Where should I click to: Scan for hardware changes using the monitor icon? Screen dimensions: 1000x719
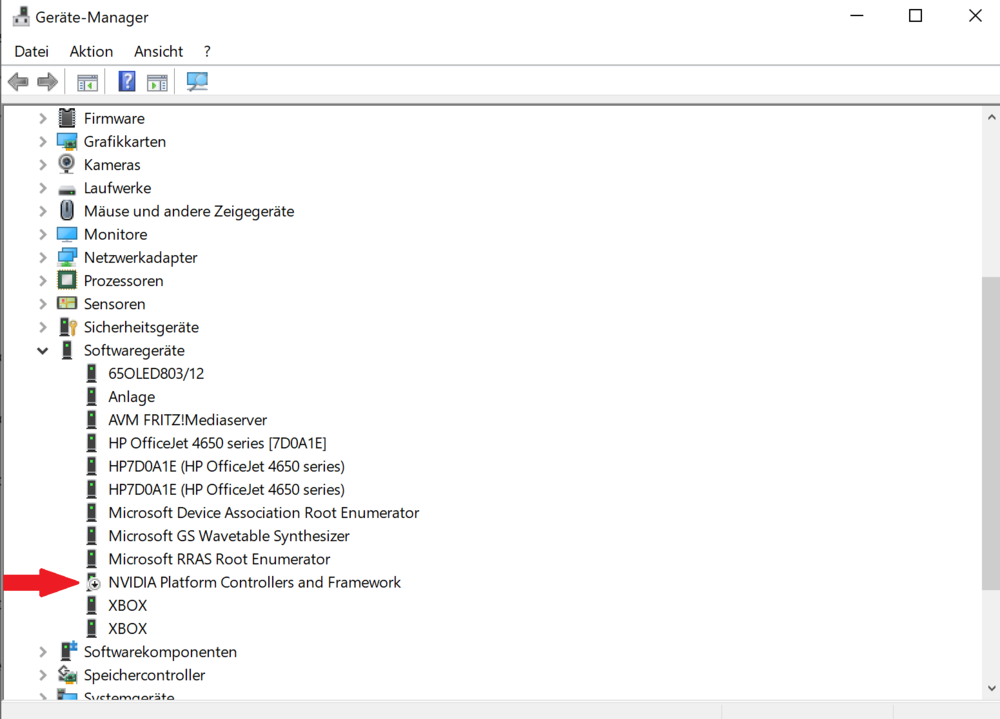196,81
